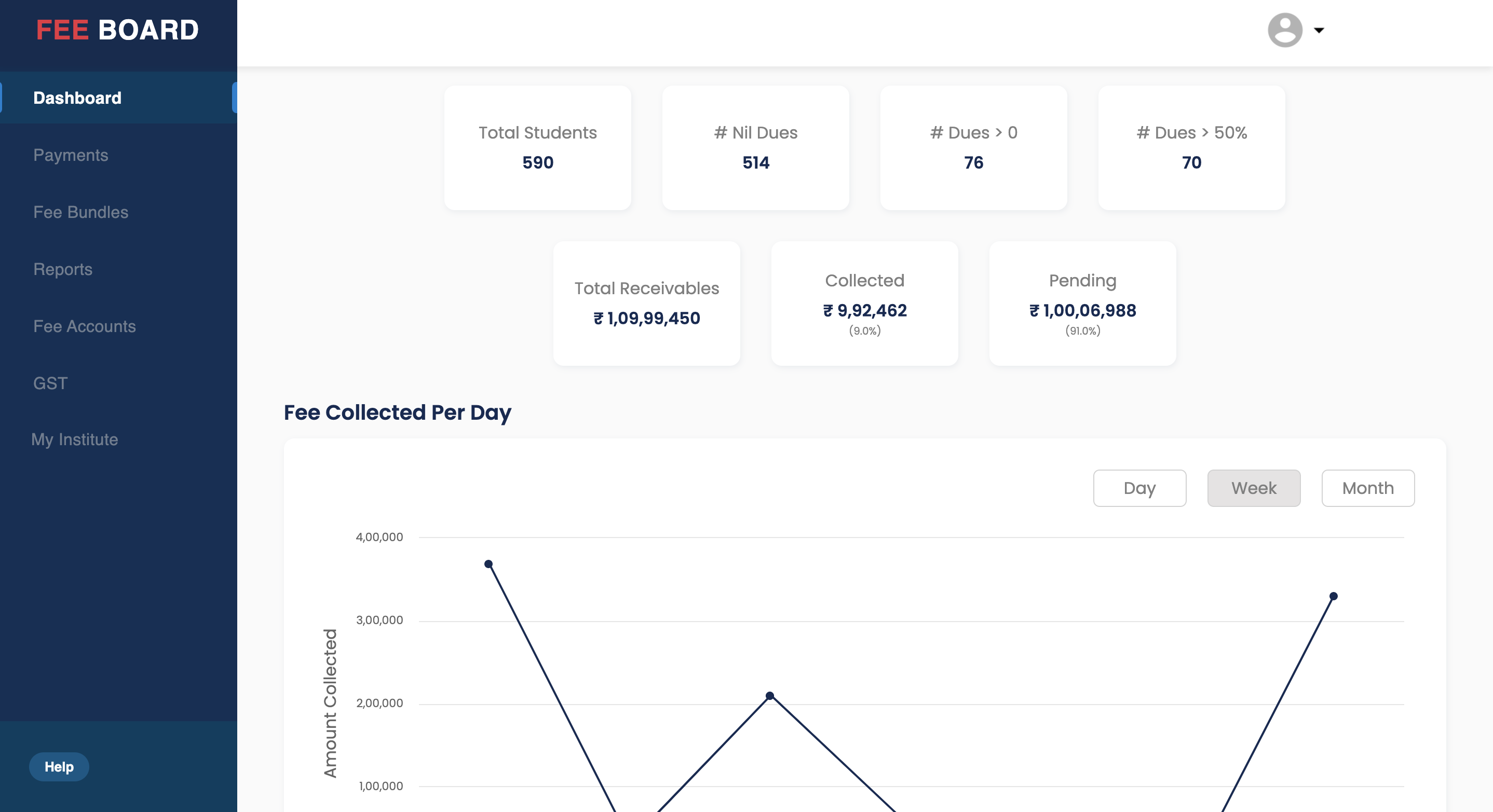This screenshot has height=812, width=1493.
Task: Go to the Payments section
Action: 71,155
